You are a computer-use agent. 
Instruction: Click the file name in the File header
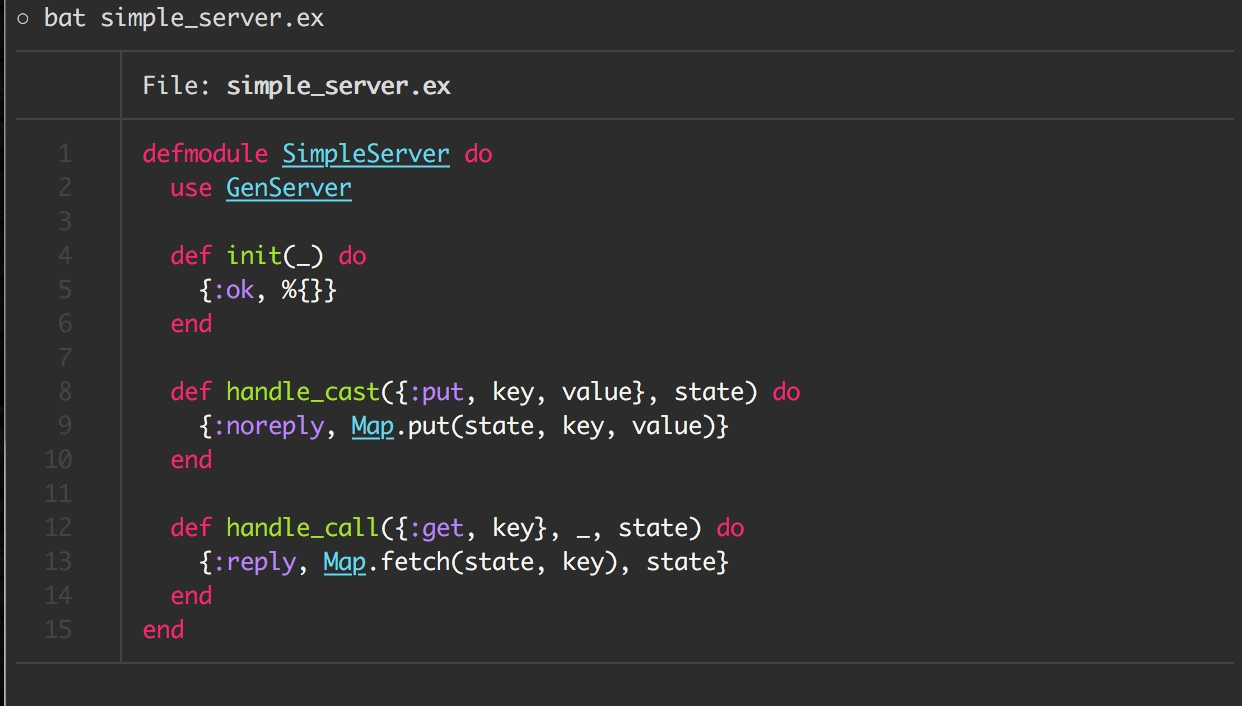click(338, 86)
